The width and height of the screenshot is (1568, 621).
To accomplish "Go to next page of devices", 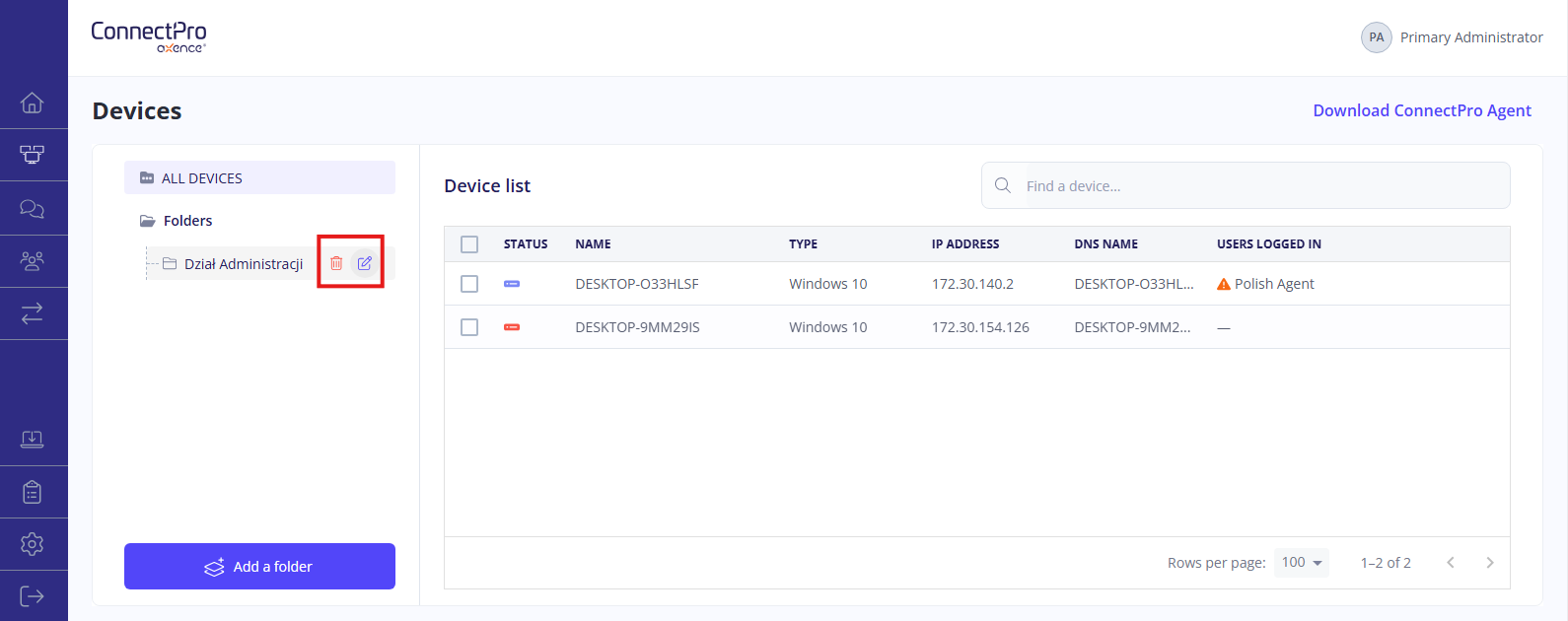I will pyautogui.click(x=1489, y=563).
